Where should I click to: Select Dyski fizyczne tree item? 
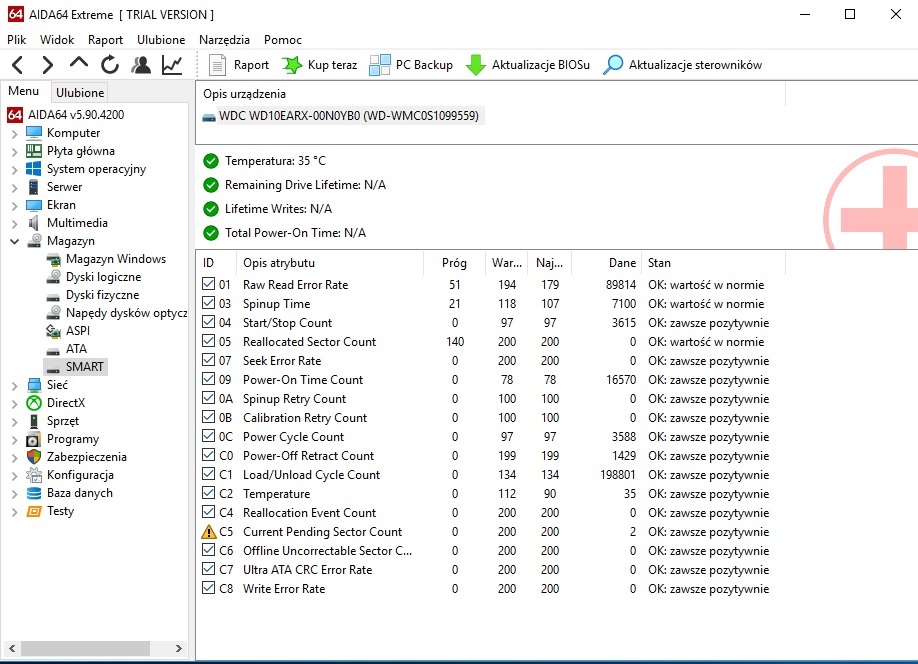pos(102,295)
